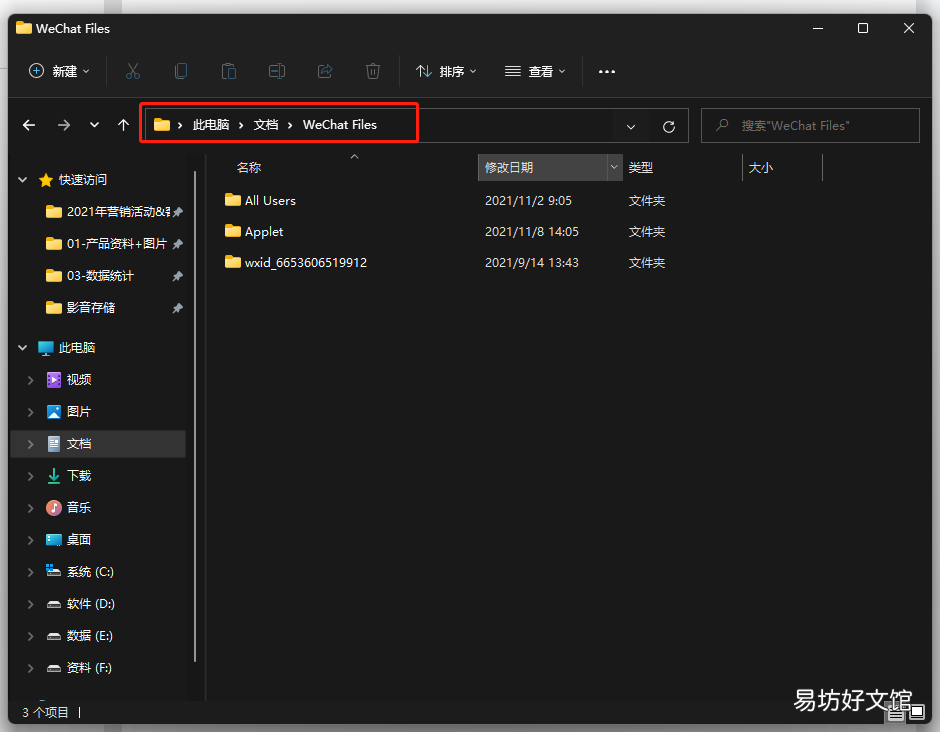Viewport: 940px width, 732px height.
Task: Collapse the 快速访问 tree section
Action: (23, 179)
